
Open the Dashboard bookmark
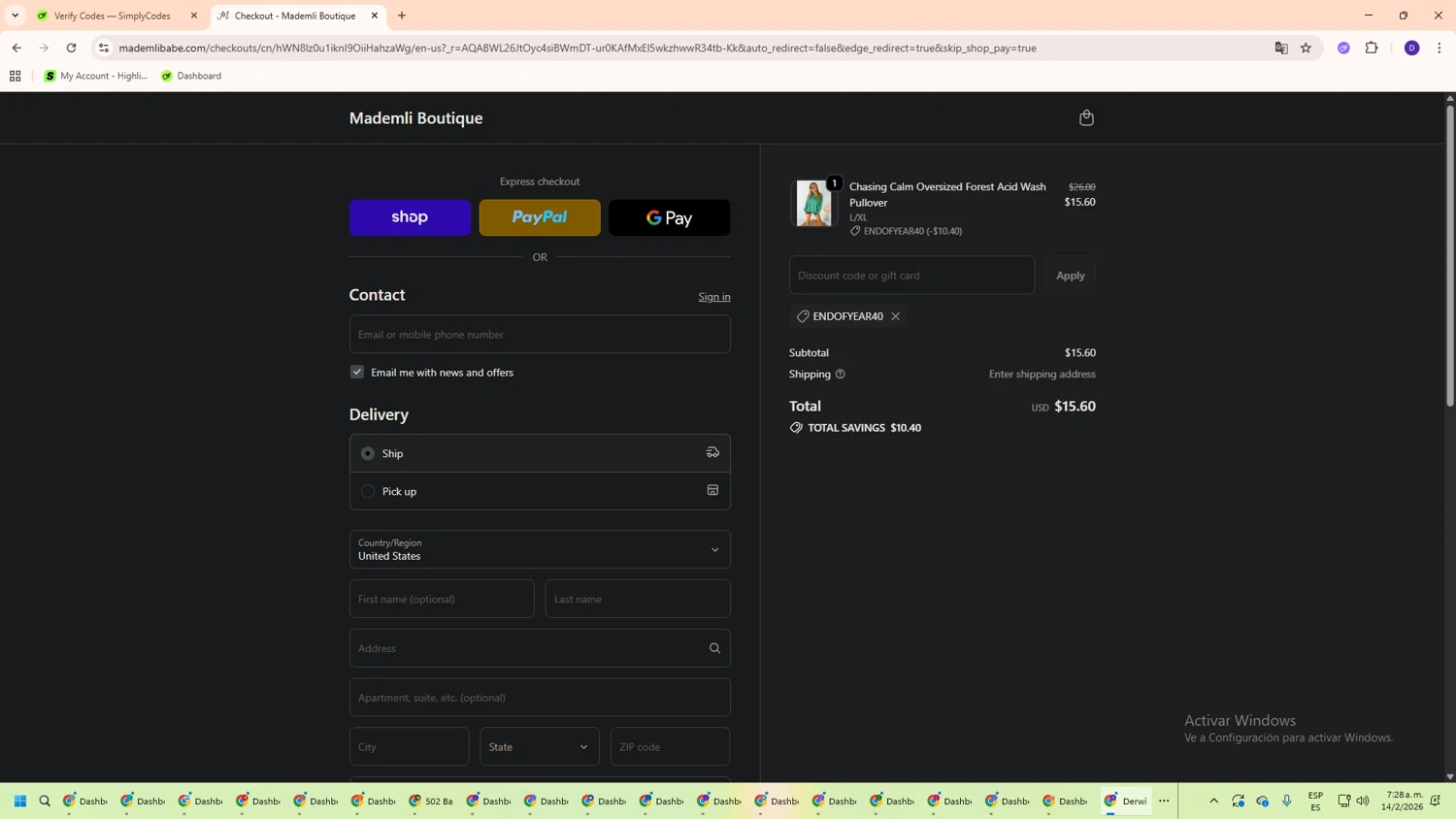point(191,76)
